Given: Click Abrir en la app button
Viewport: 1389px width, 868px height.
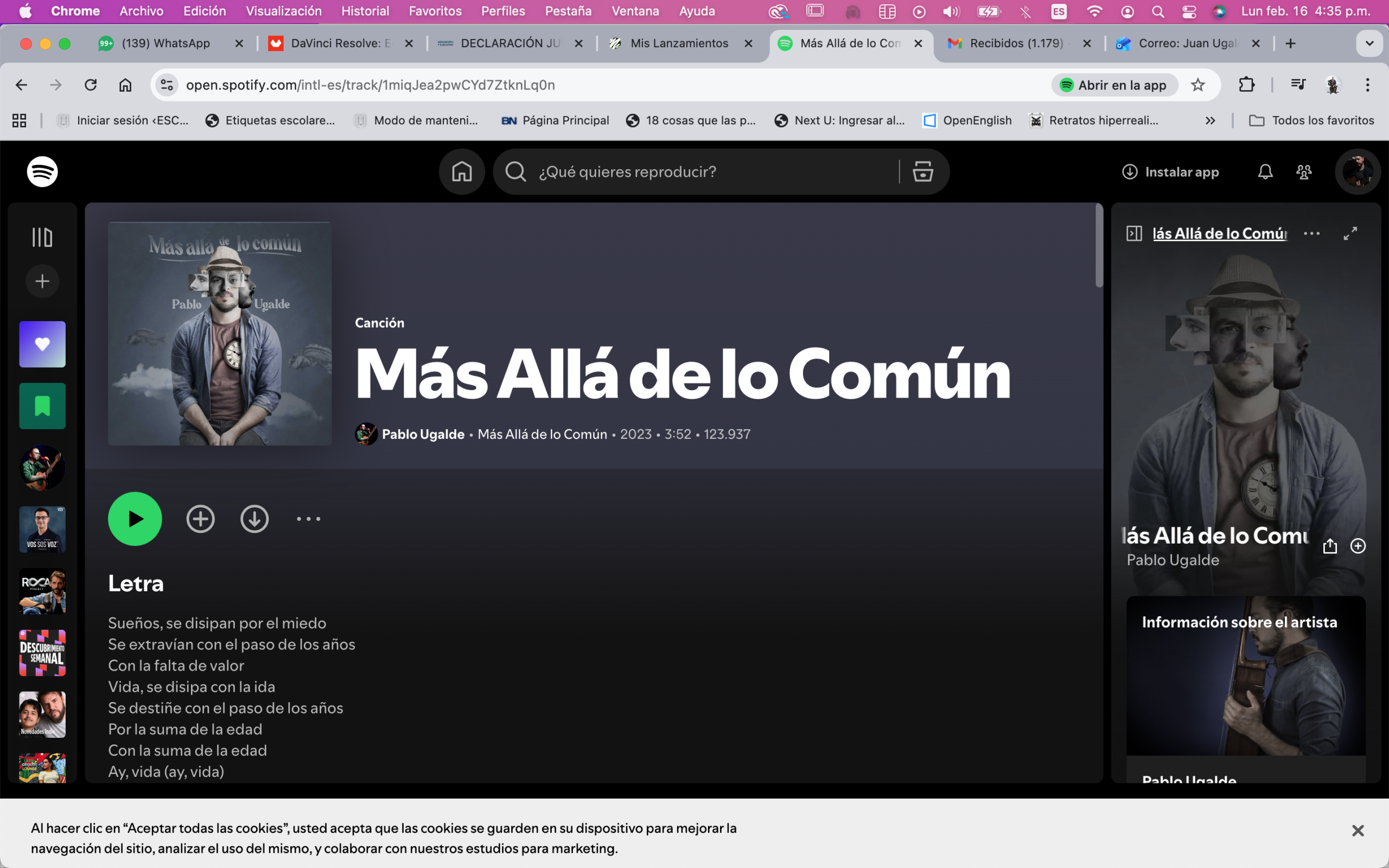Looking at the screenshot, I should 1113,85.
